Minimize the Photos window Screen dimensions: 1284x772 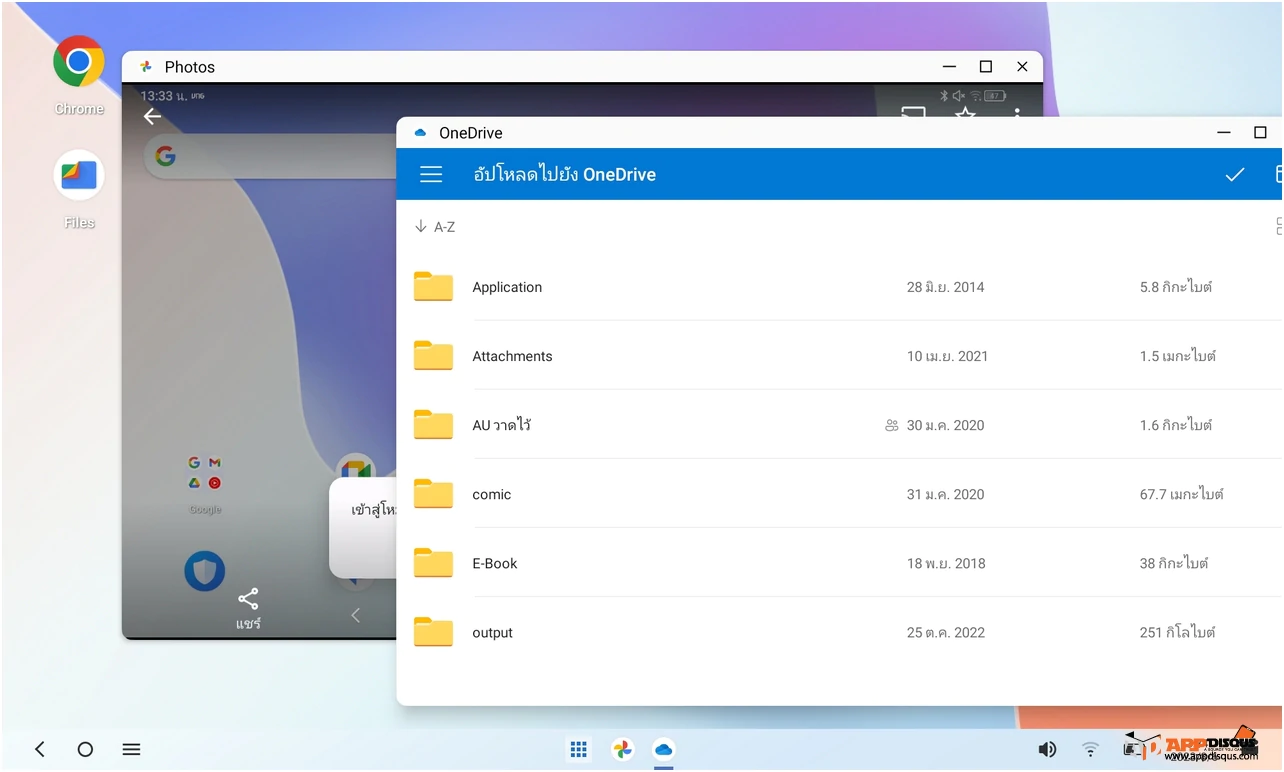click(x=950, y=67)
